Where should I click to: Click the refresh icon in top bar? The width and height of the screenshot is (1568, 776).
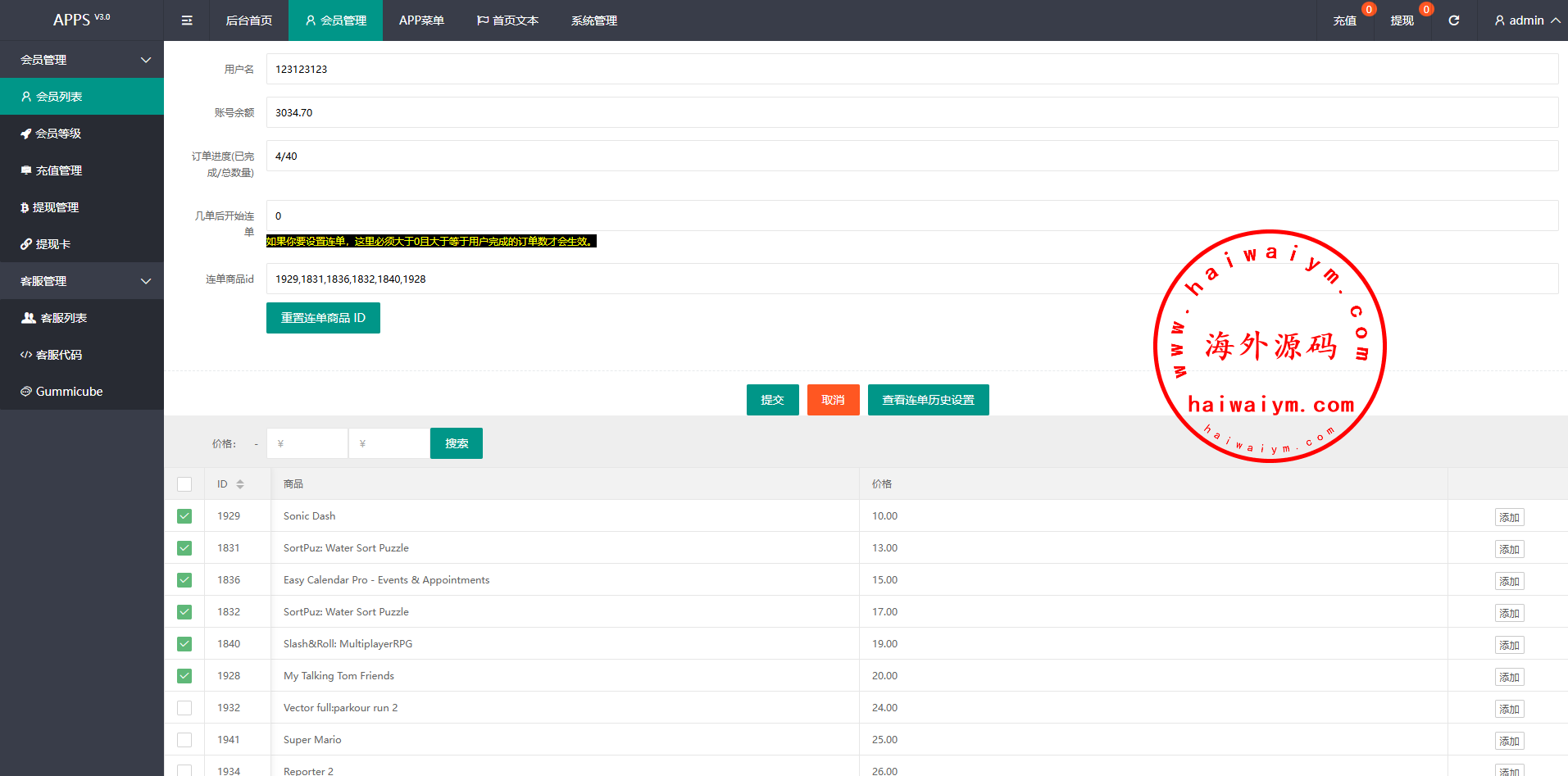[x=1453, y=20]
